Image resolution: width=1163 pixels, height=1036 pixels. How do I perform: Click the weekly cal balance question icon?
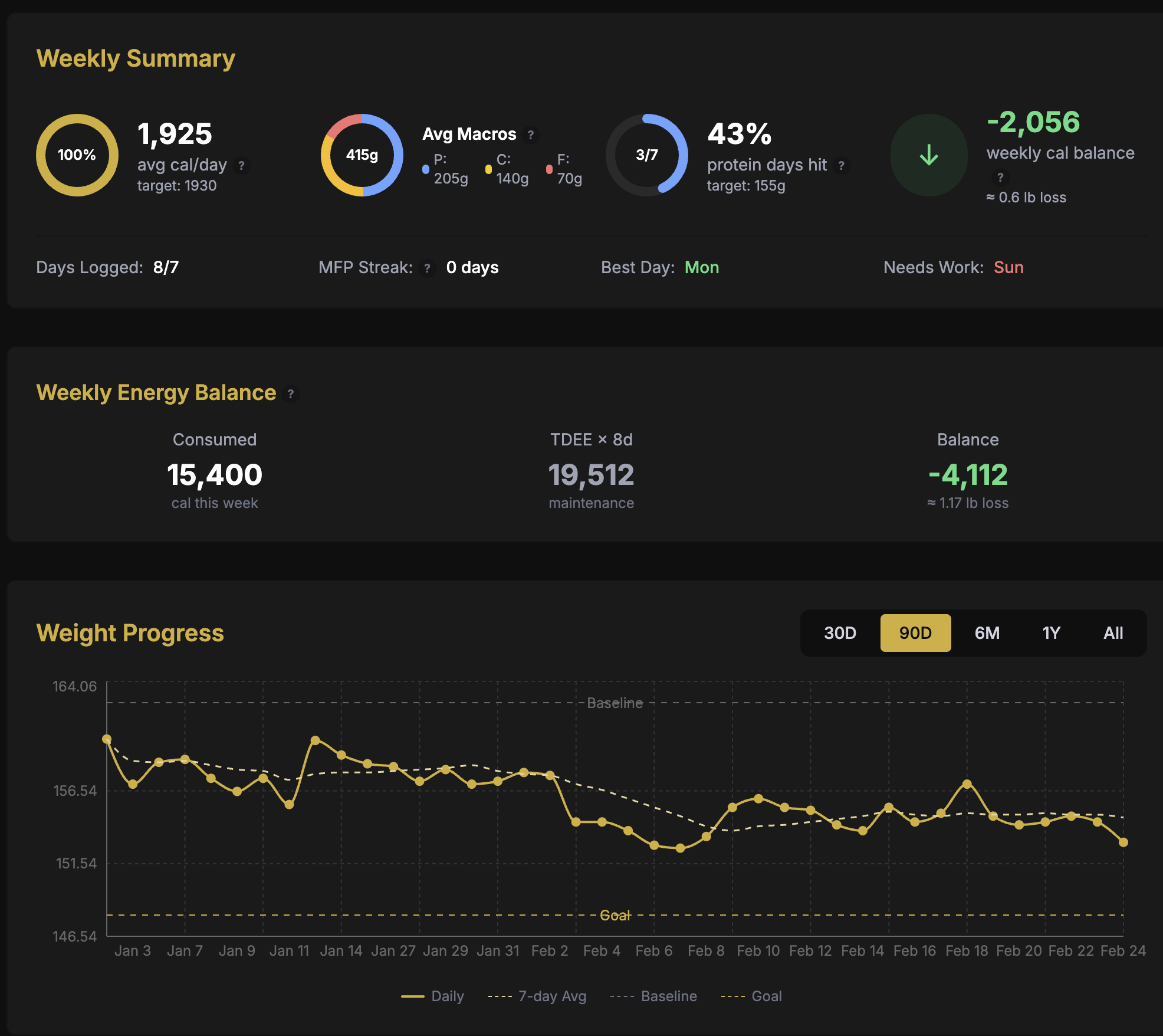pos(1001,176)
